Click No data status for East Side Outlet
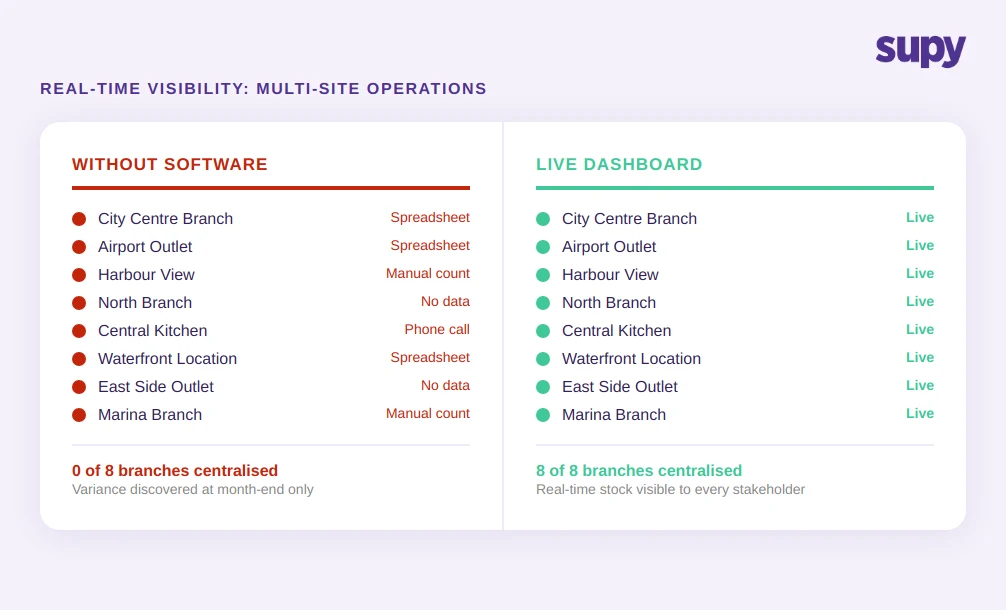 pos(445,385)
